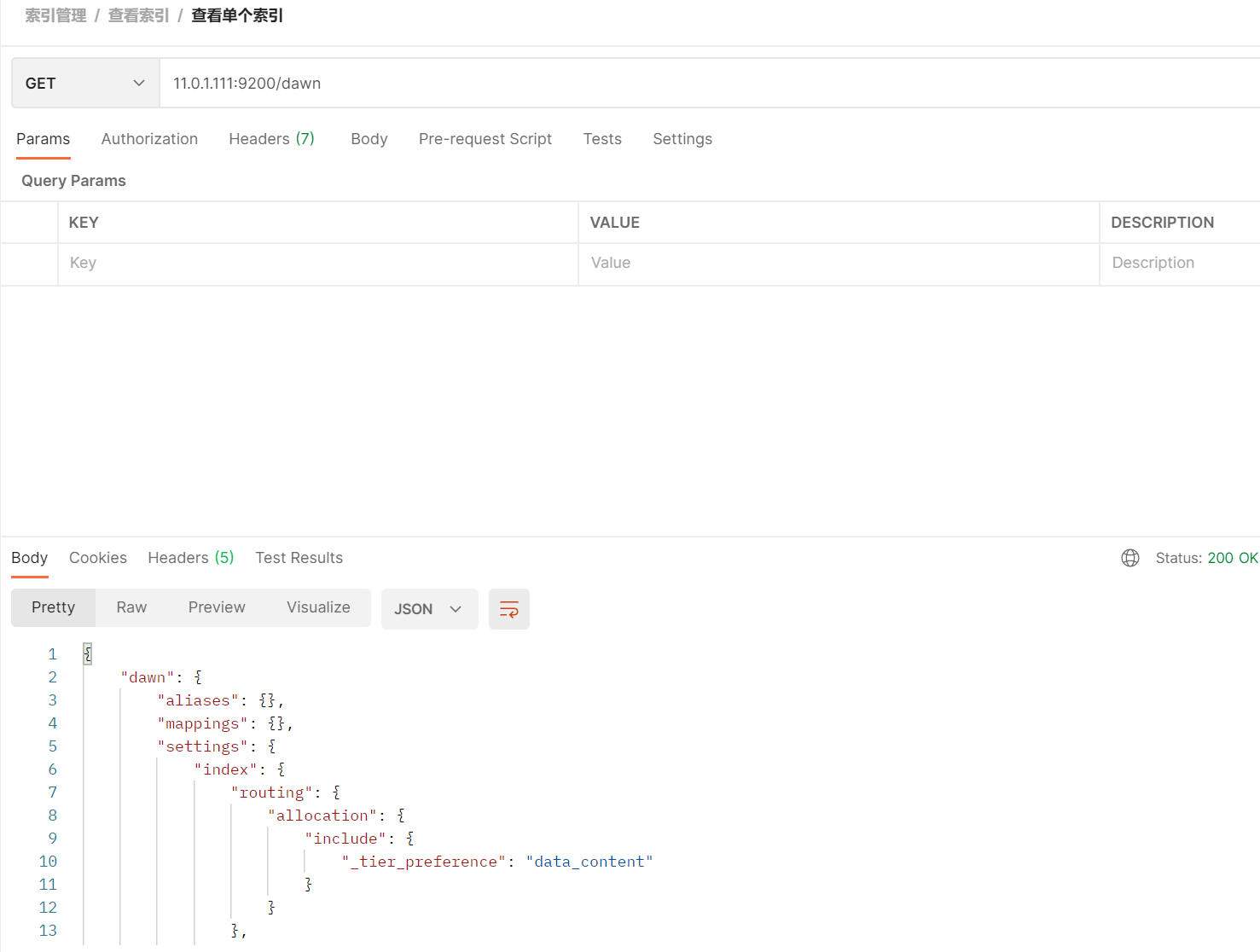Click the Description input cell

pyautogui.click(x=1180, y=264)
